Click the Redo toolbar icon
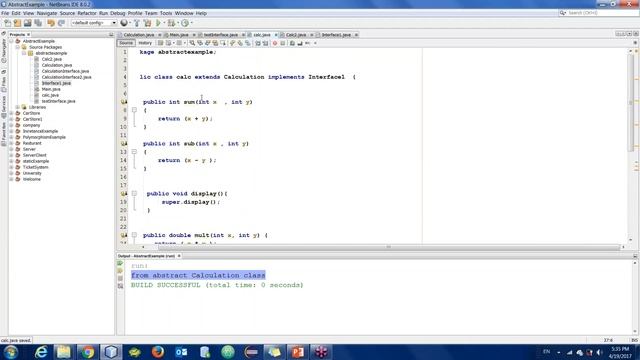This screenshot has height=360, width=640. 61,23
